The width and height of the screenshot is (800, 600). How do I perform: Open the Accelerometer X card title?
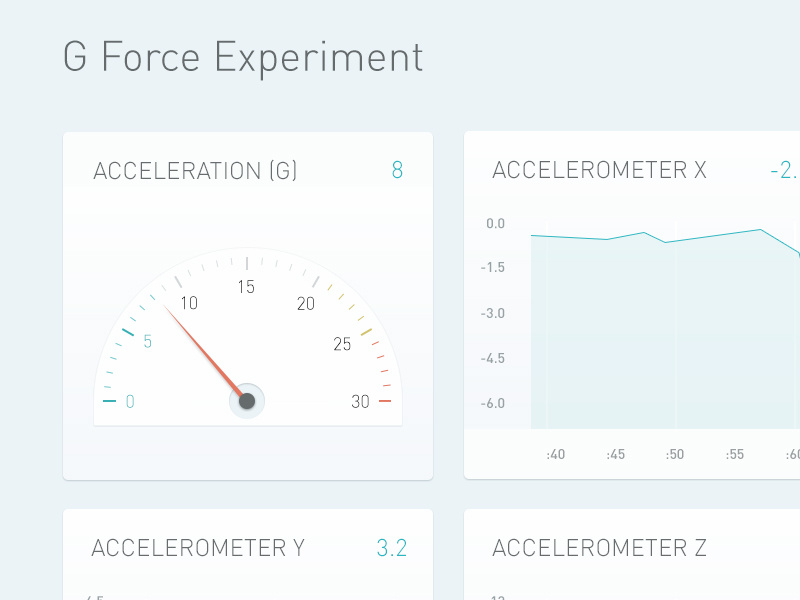(599, 170)
